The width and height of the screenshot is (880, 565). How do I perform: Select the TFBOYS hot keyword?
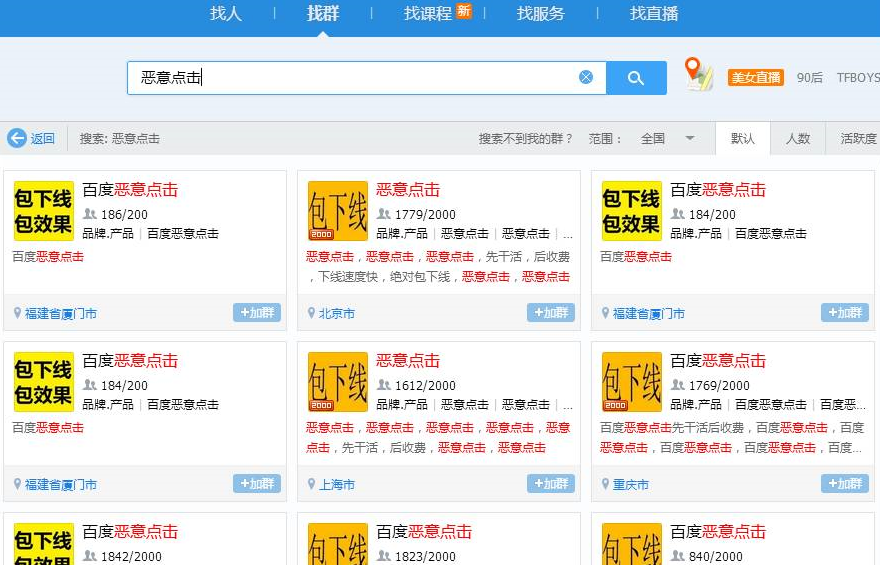(x=858, y=78)
